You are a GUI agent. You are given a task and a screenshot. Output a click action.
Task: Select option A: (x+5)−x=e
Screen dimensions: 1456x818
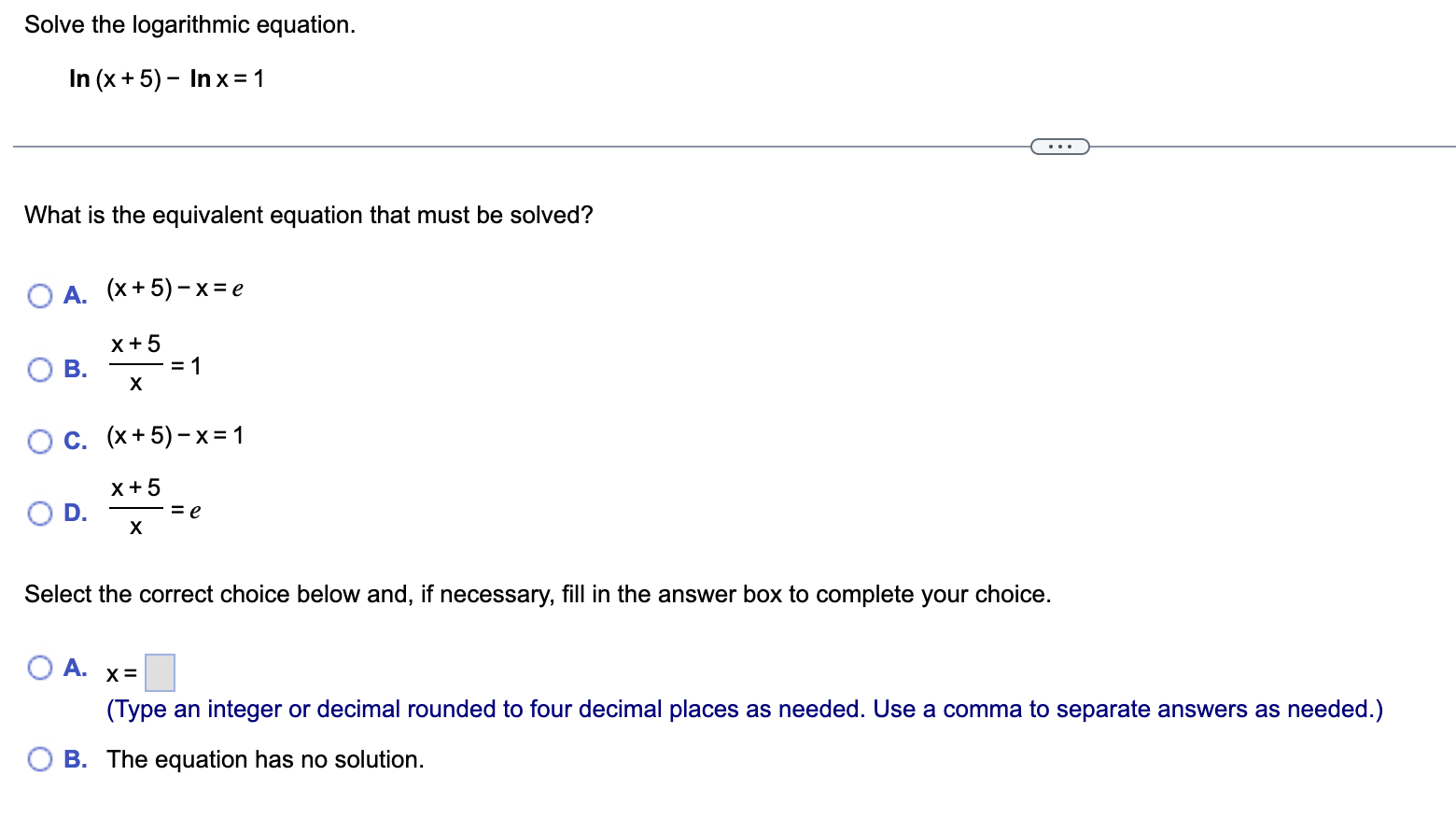pos(40,296)
